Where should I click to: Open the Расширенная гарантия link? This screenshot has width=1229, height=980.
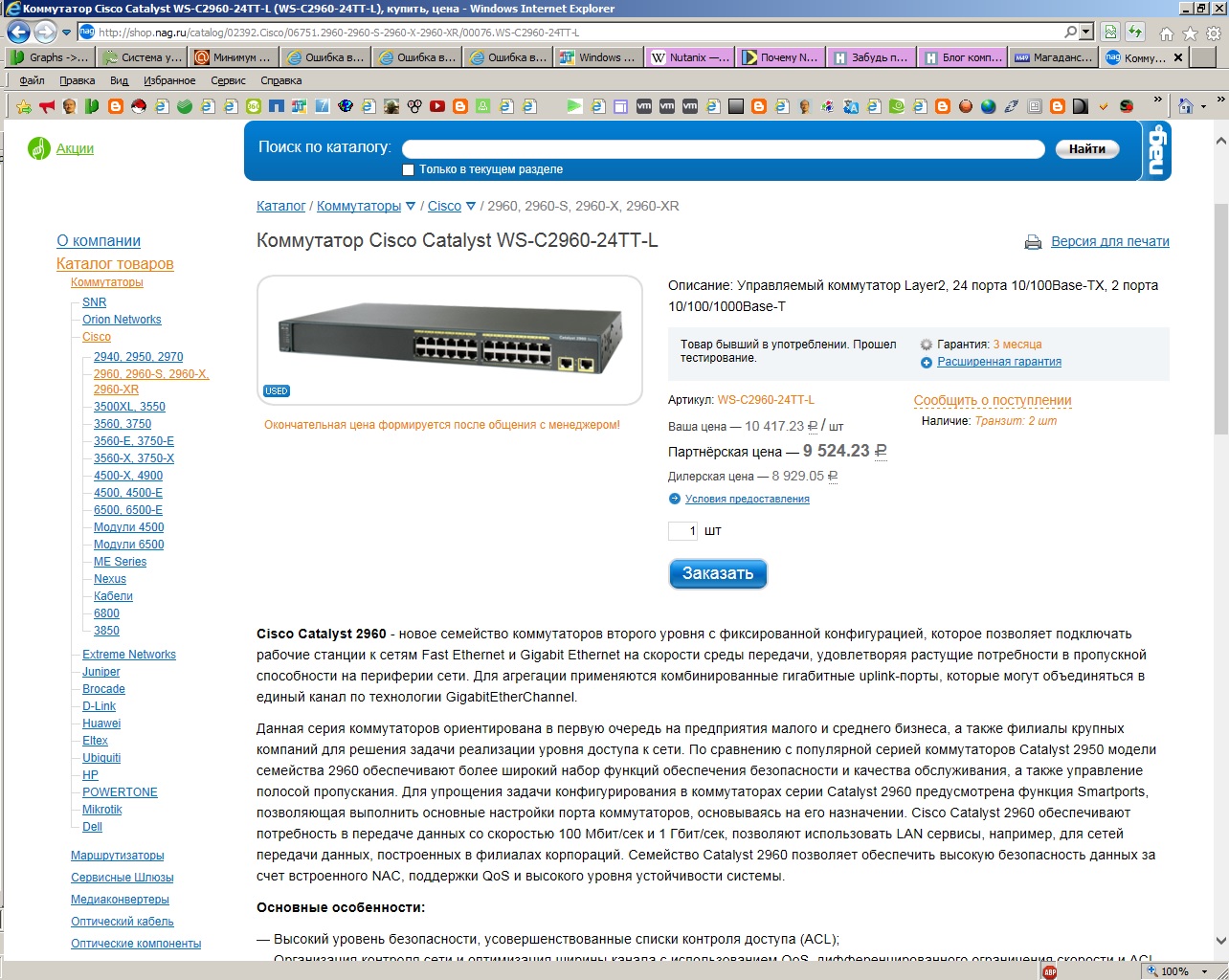tap(999, 362)
